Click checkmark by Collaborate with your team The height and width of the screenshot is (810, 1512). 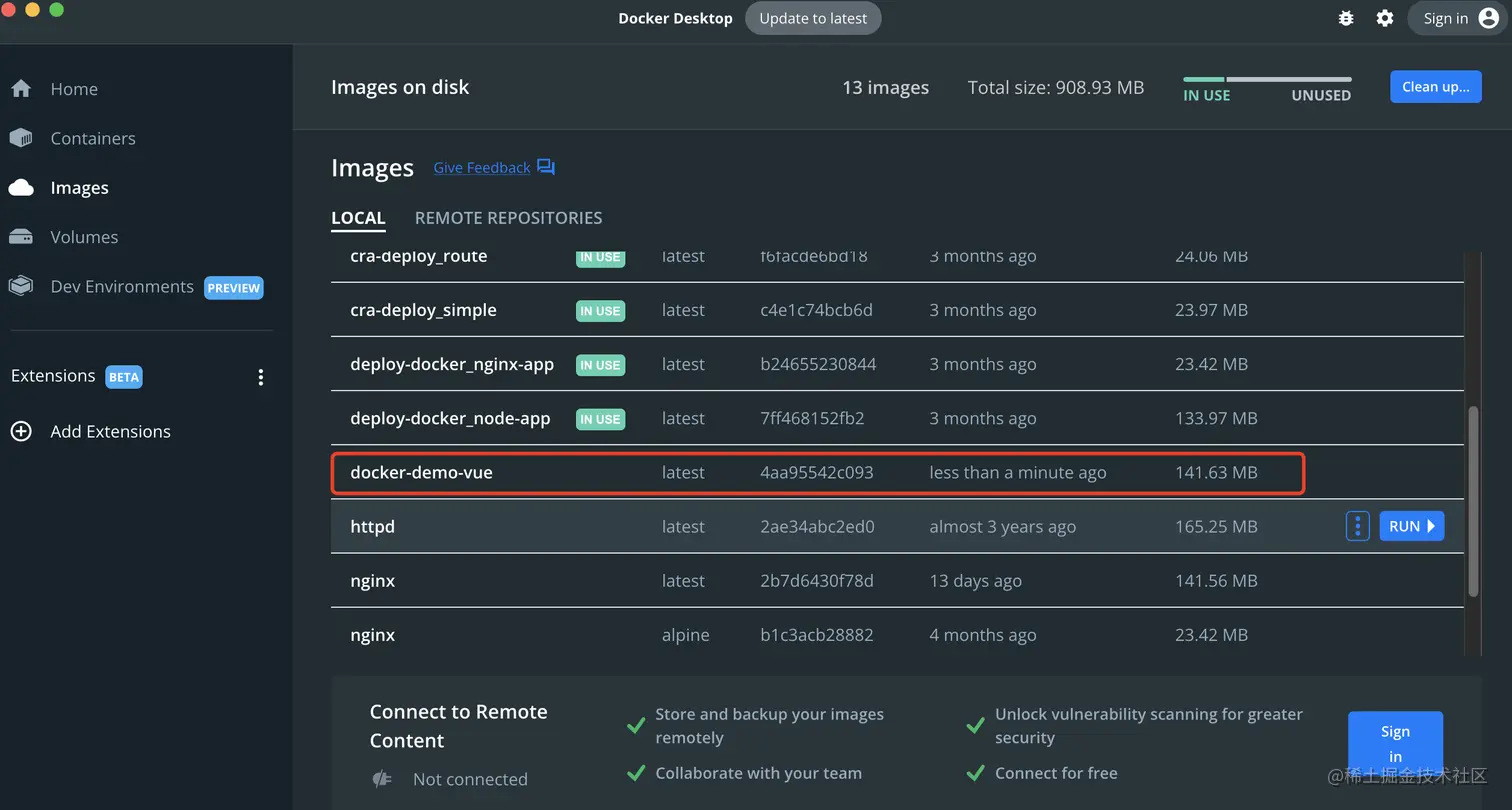point(635,773)
